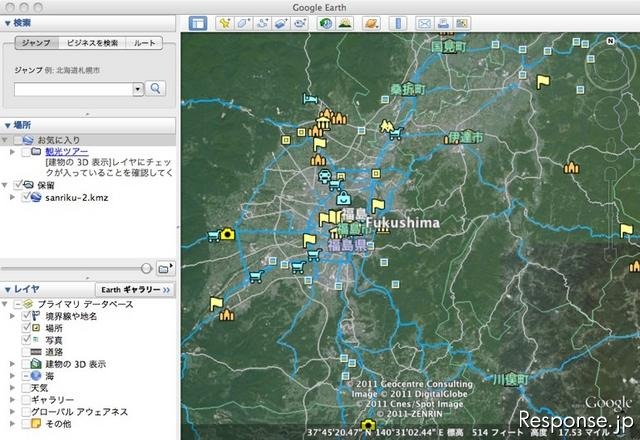The width and height of the screenshot is (640, 440).
Task: Uncheck the 保留 checkbox
Action: point(18,184)
